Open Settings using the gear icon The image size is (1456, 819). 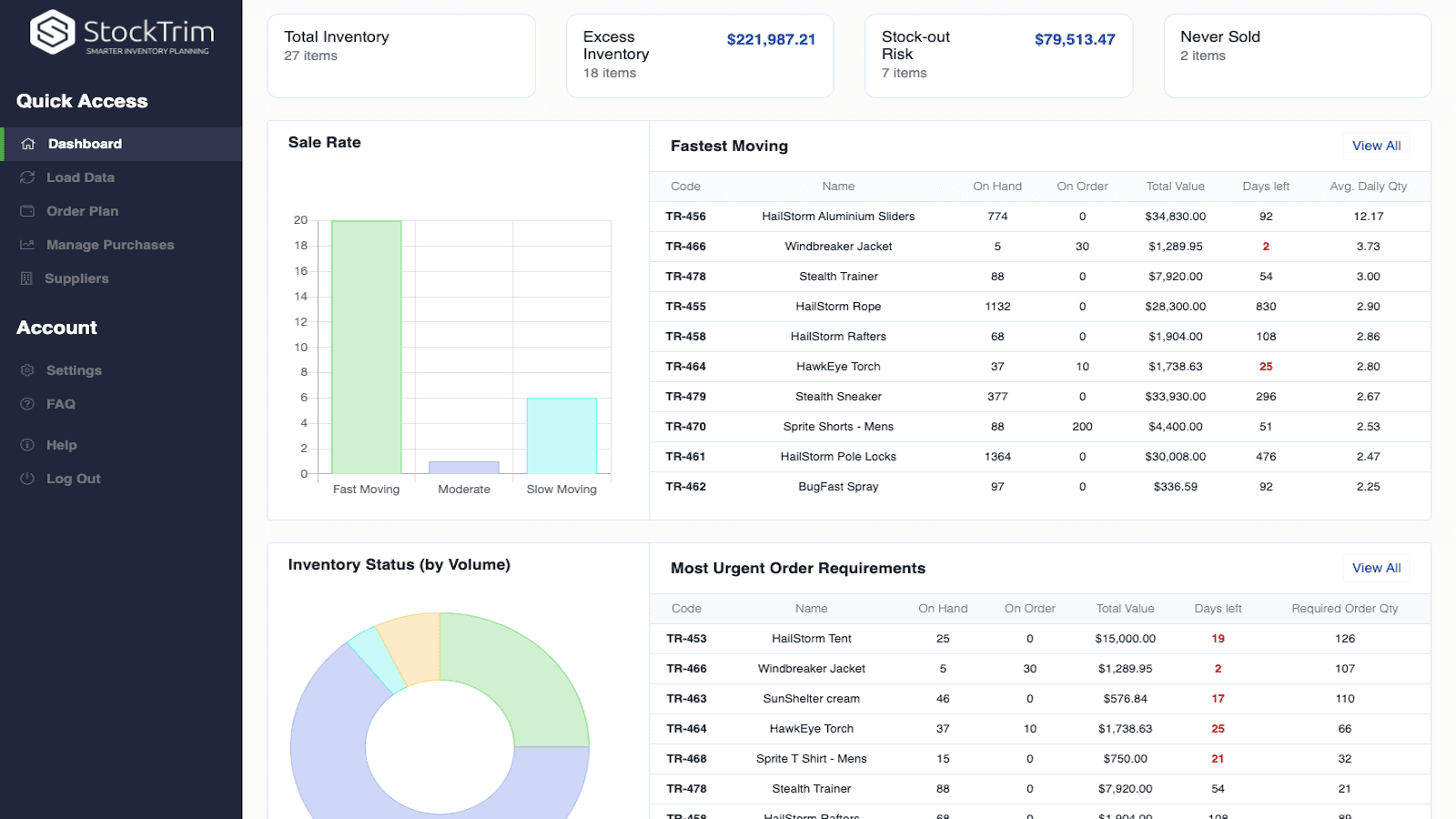pyautogui.click(x=26, y=369)
